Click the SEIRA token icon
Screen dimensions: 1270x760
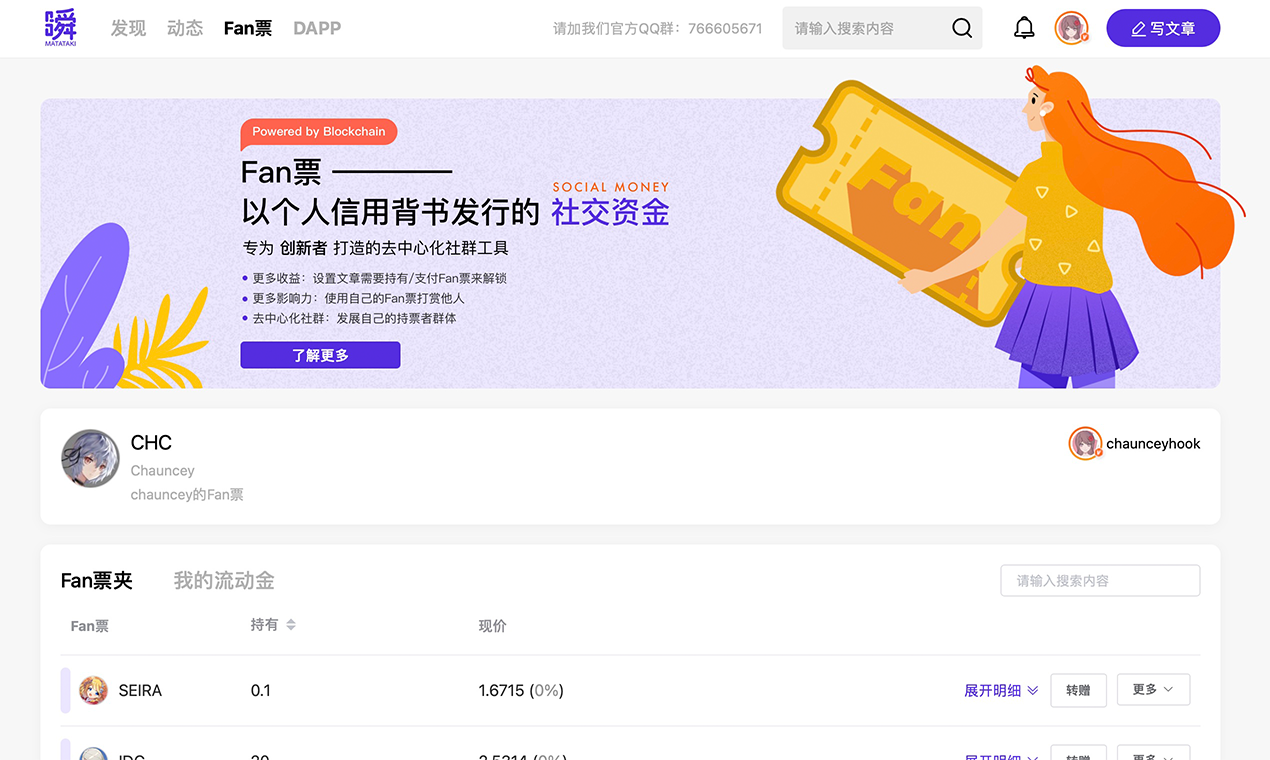[x=93, y=690]
